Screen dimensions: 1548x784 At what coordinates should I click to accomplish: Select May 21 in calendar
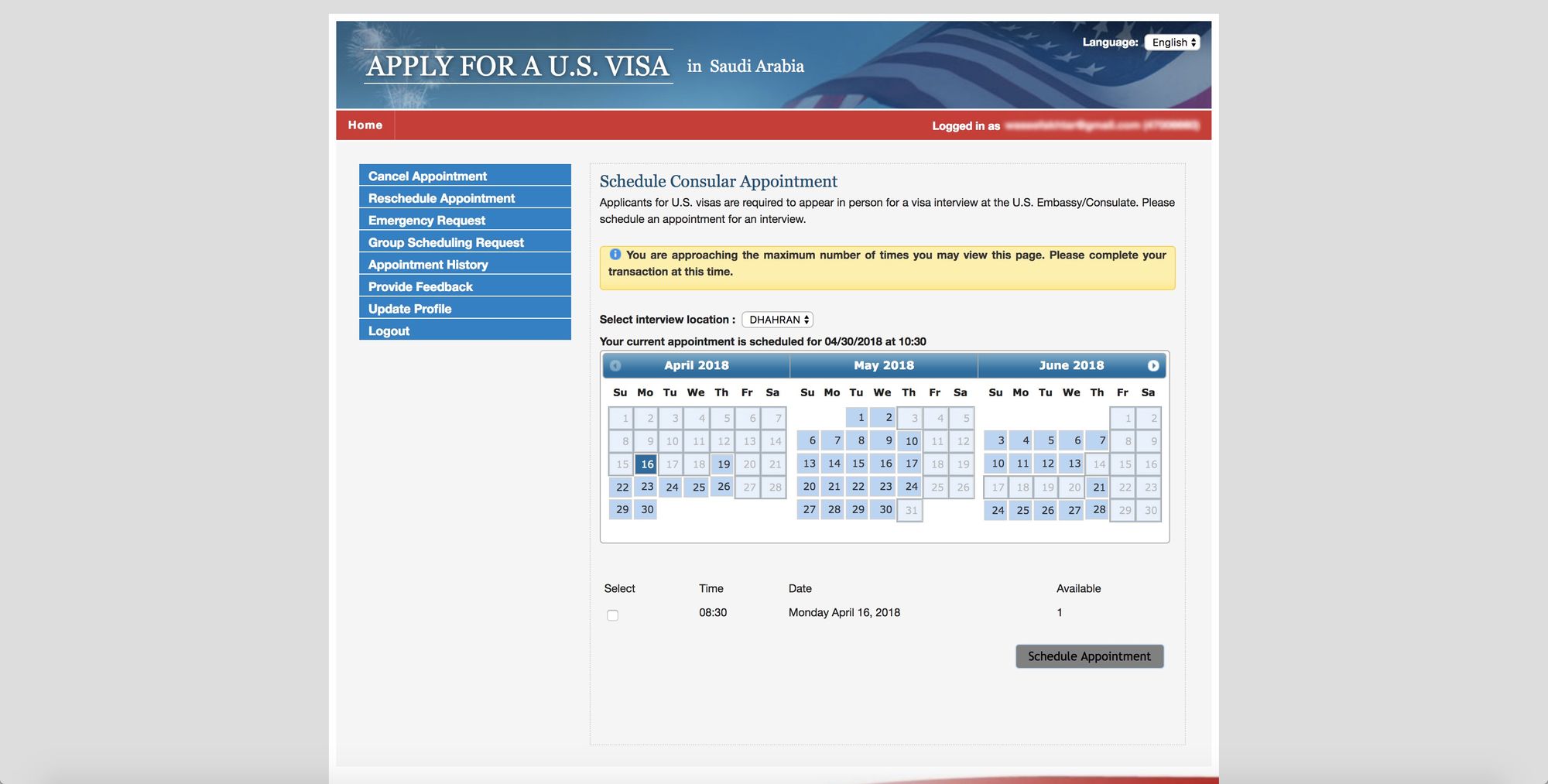(x=833, y=487)
